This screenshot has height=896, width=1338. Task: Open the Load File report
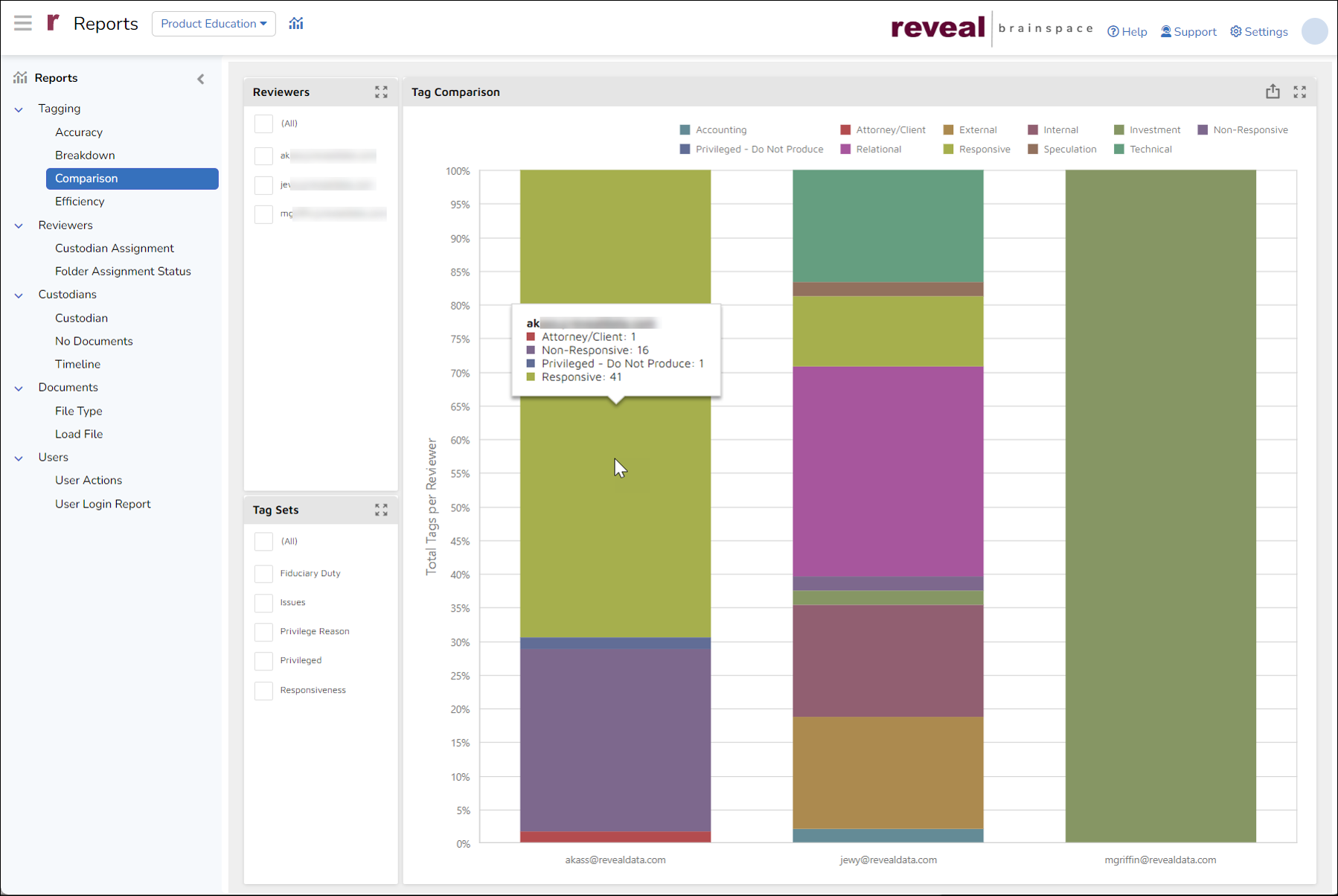[x=79, y=434]
